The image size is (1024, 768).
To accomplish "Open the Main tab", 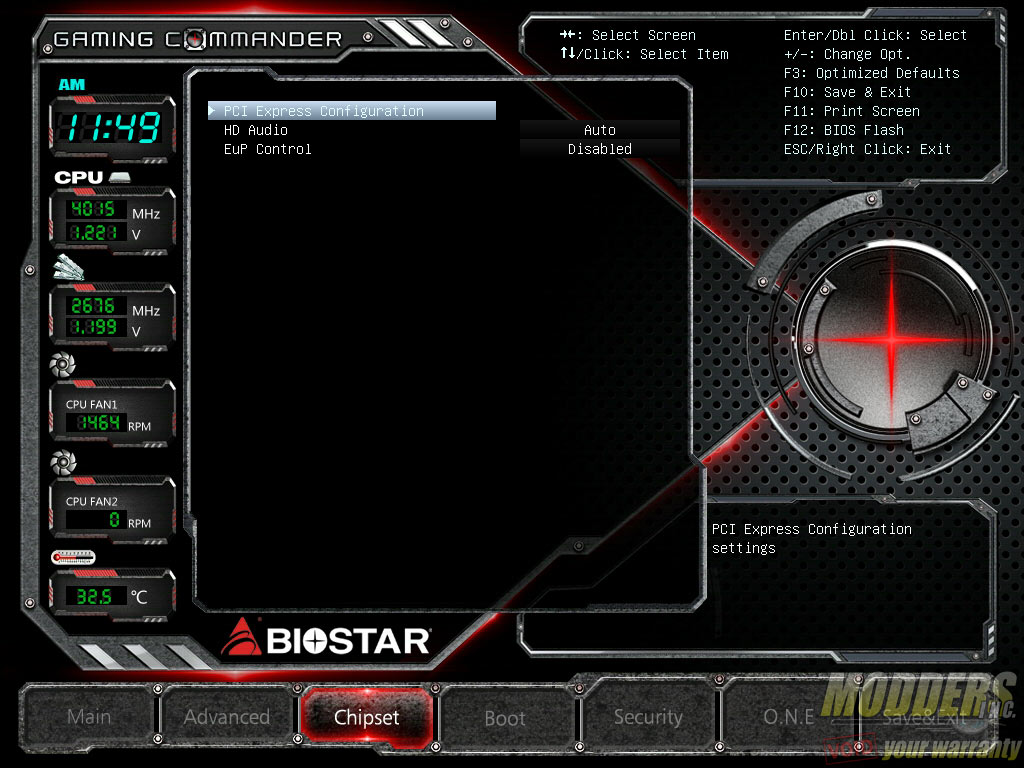I will point(89,717).
